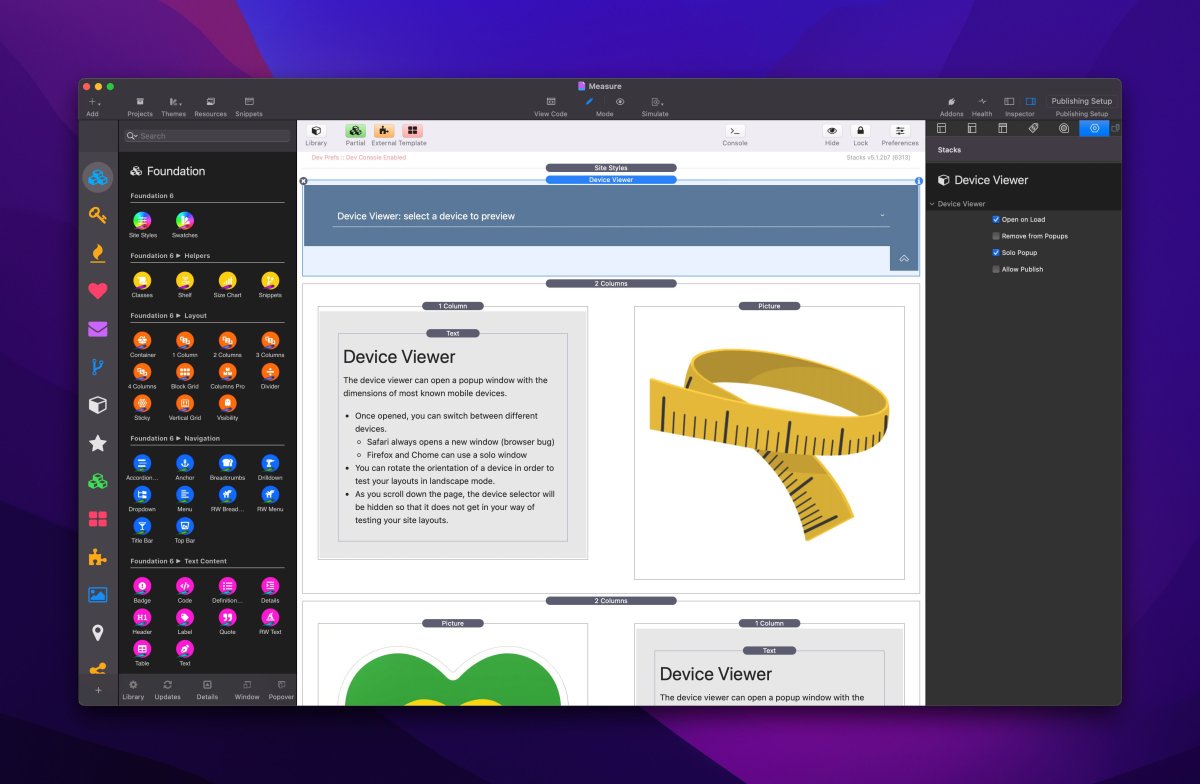This screenshot has width=1200, height=784.
Task: Select the Sticky layout stack
Action: pyautogui.click(x=142, y=403)
